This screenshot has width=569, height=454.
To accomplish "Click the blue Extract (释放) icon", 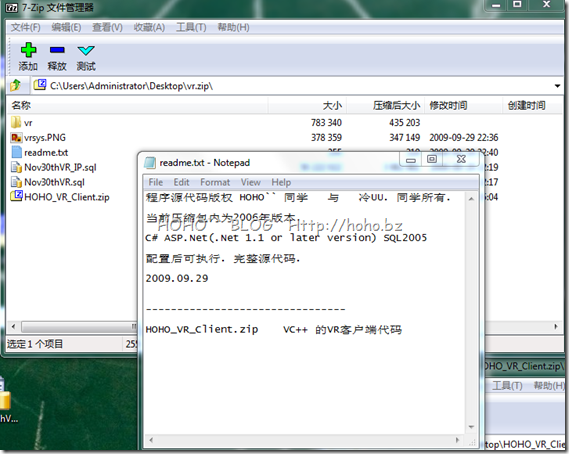I will (57, 50).
